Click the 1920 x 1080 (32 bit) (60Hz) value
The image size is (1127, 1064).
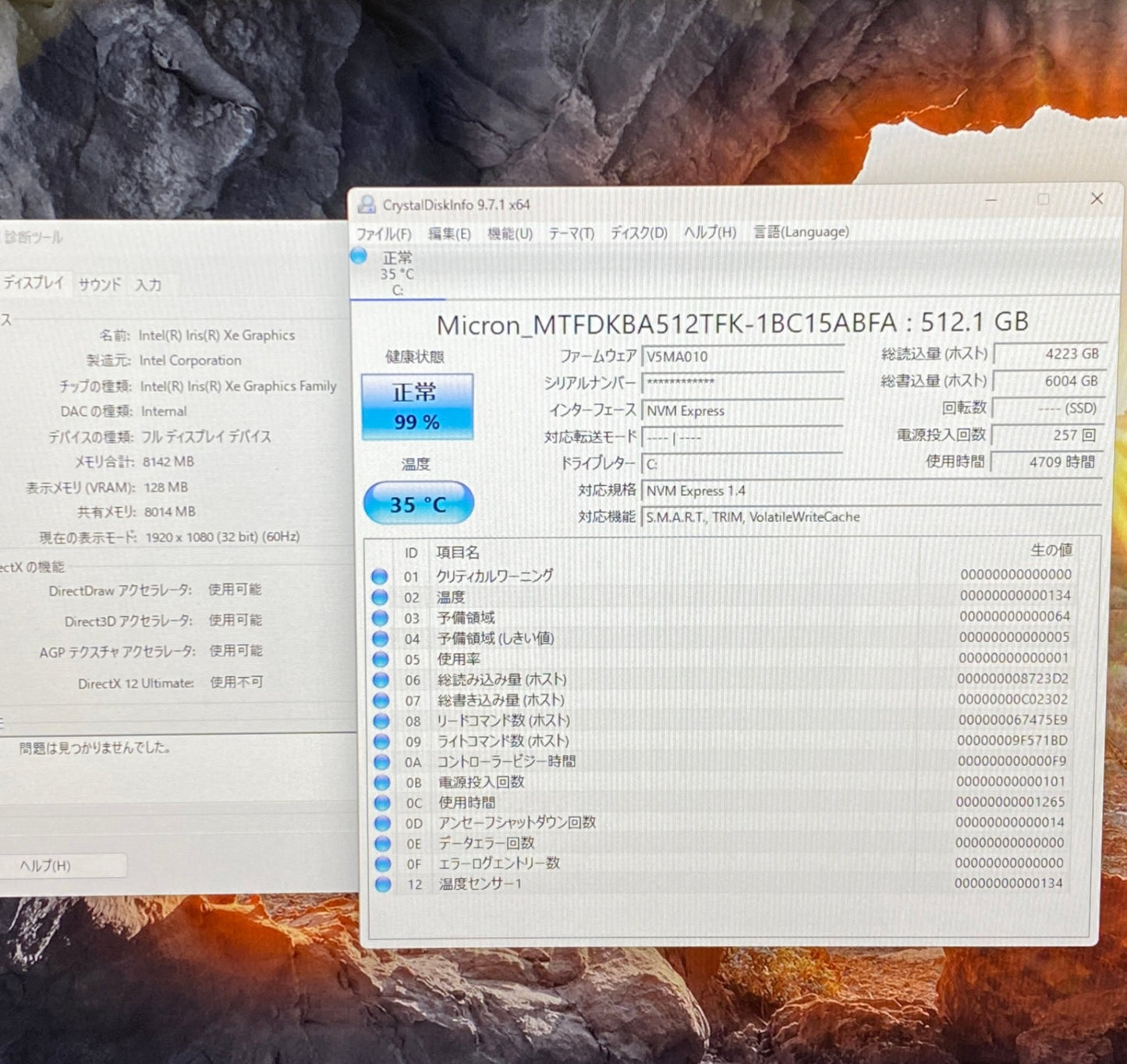tap(222, 537)
